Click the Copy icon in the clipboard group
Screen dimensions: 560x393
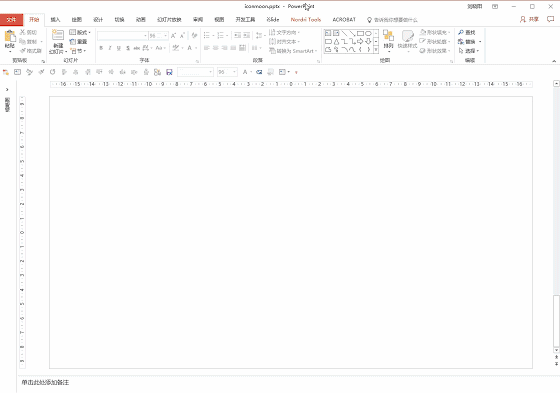click(22, 41)
